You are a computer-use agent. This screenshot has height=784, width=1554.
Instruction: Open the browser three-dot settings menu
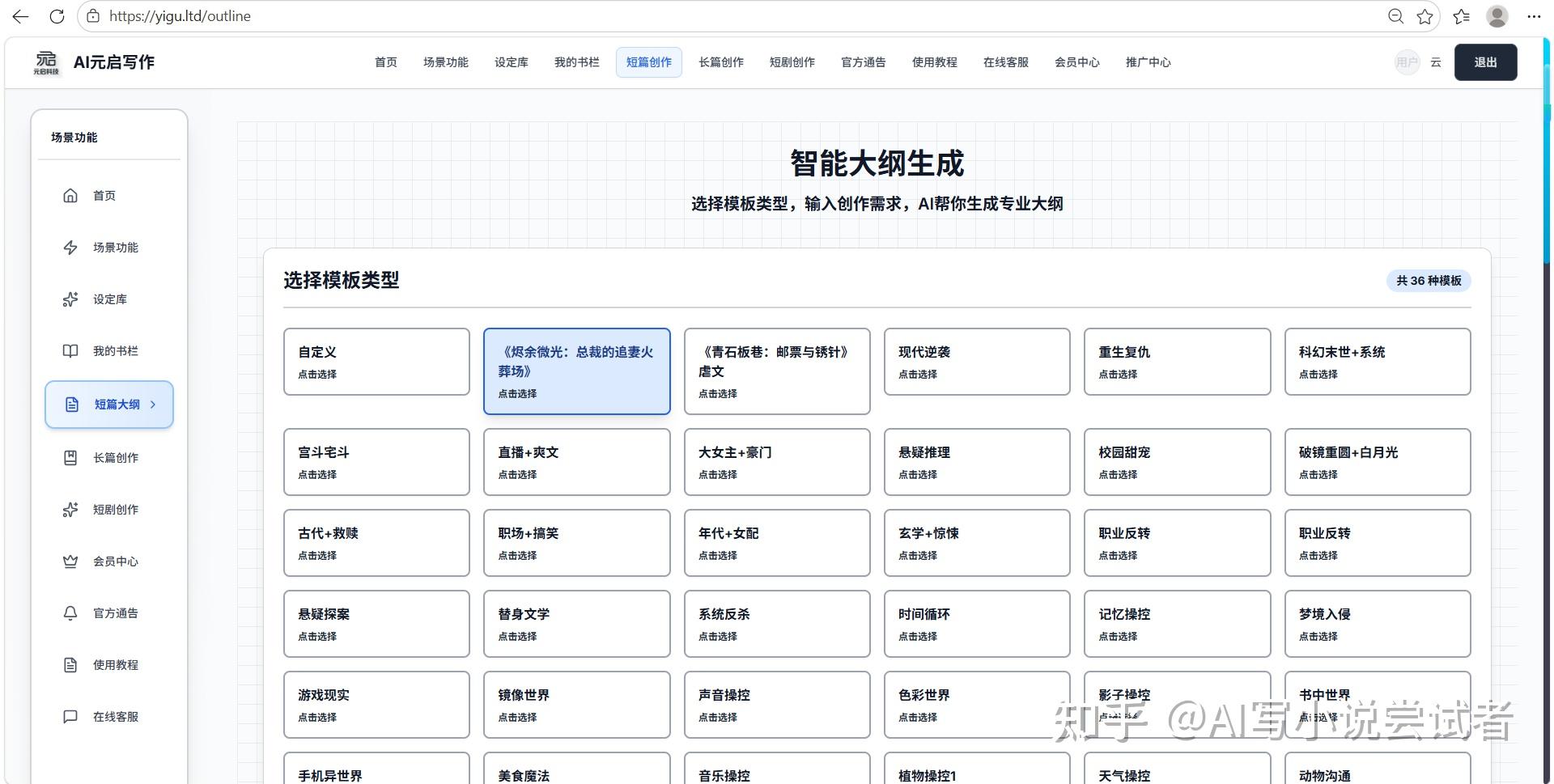point(1534,16)
